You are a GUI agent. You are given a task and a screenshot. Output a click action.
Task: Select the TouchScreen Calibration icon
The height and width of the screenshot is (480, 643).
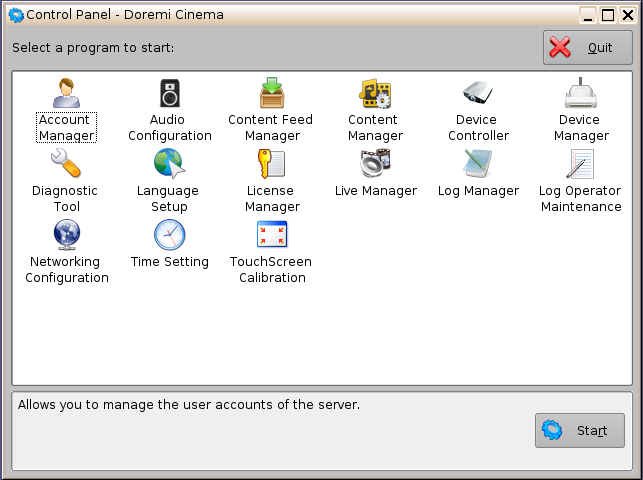pyautogui.click(x=271, y=234)
